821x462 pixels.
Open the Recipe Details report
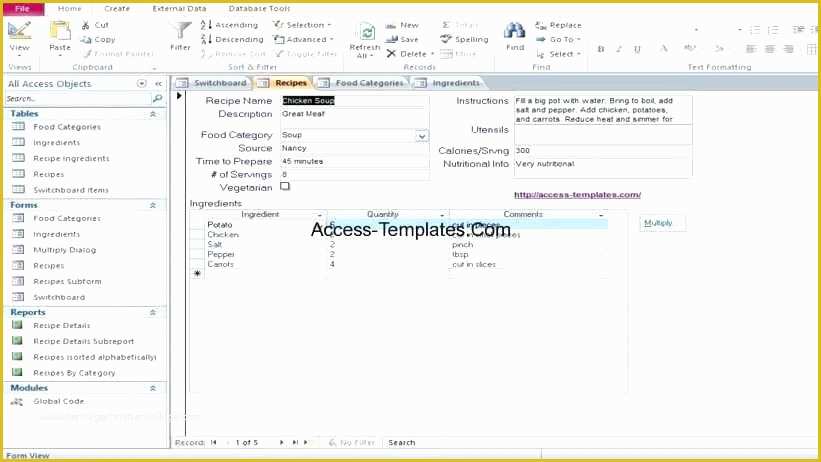(x=62, y=325)
